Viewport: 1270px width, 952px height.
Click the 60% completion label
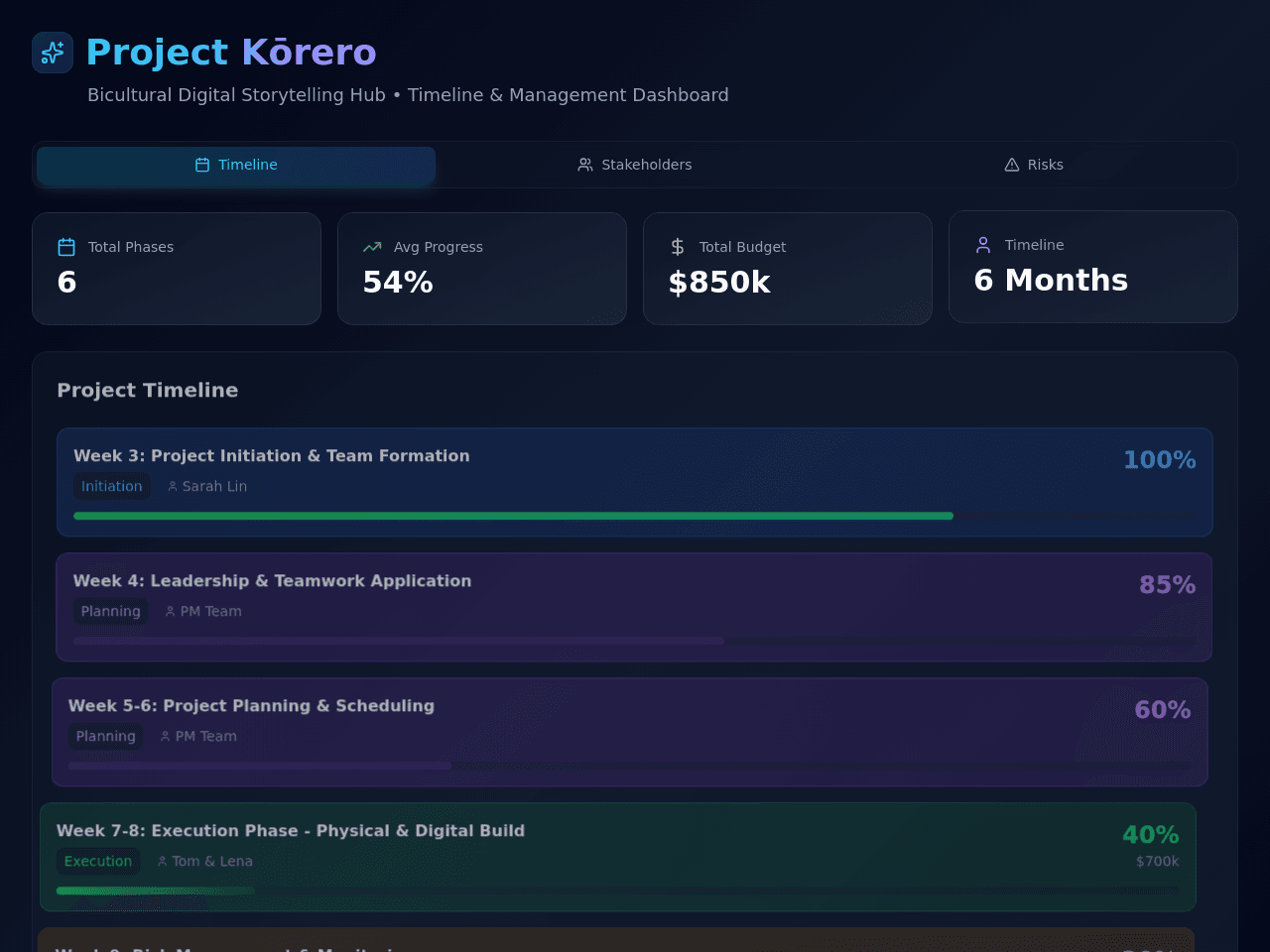tap(1162, 710)
